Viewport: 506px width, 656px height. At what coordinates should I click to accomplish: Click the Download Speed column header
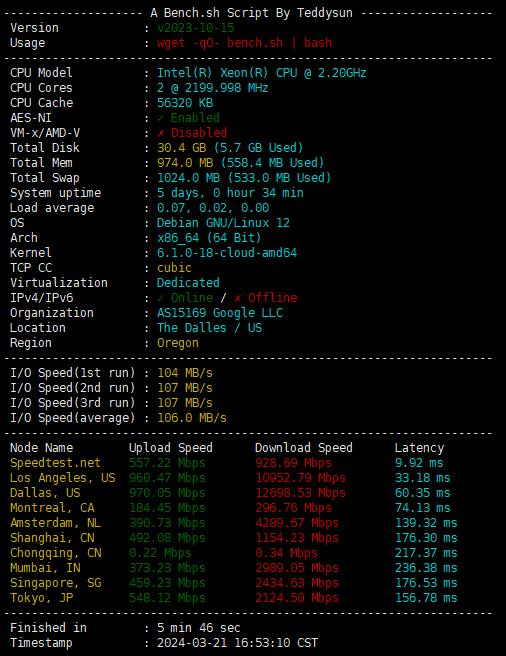[x=303, y=448]
